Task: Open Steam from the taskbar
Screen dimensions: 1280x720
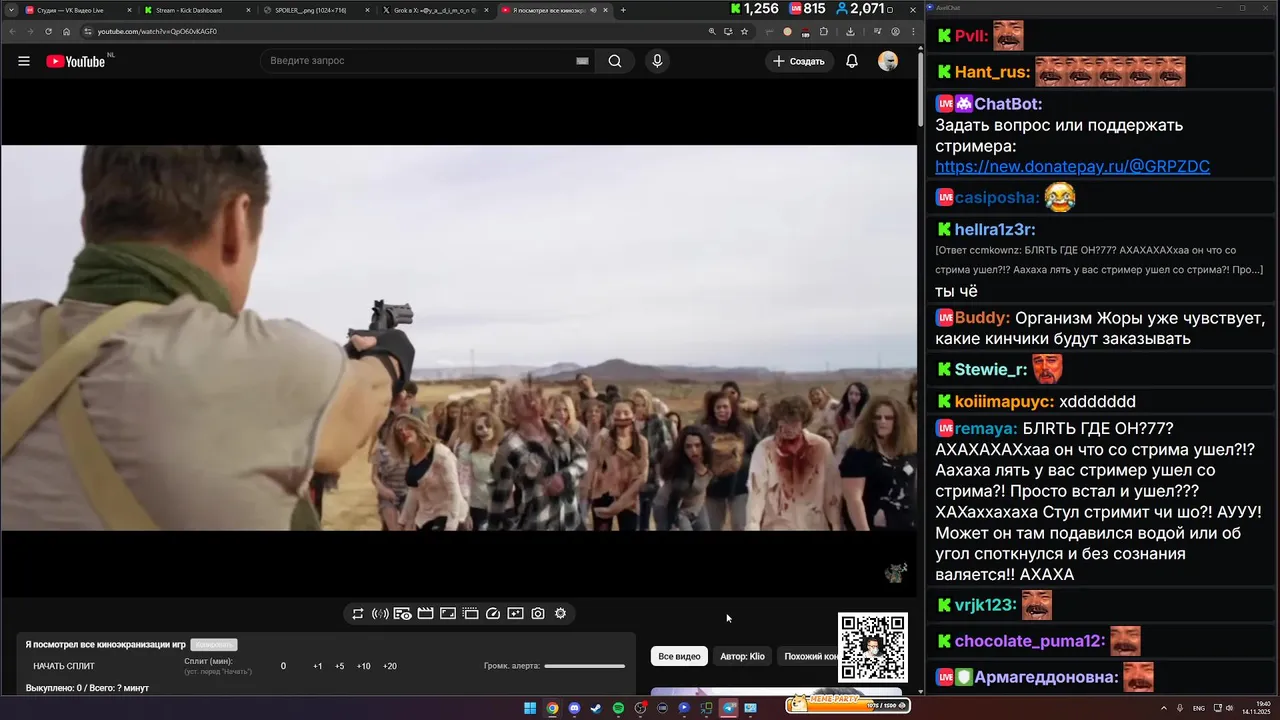Action: coord(596,708)
